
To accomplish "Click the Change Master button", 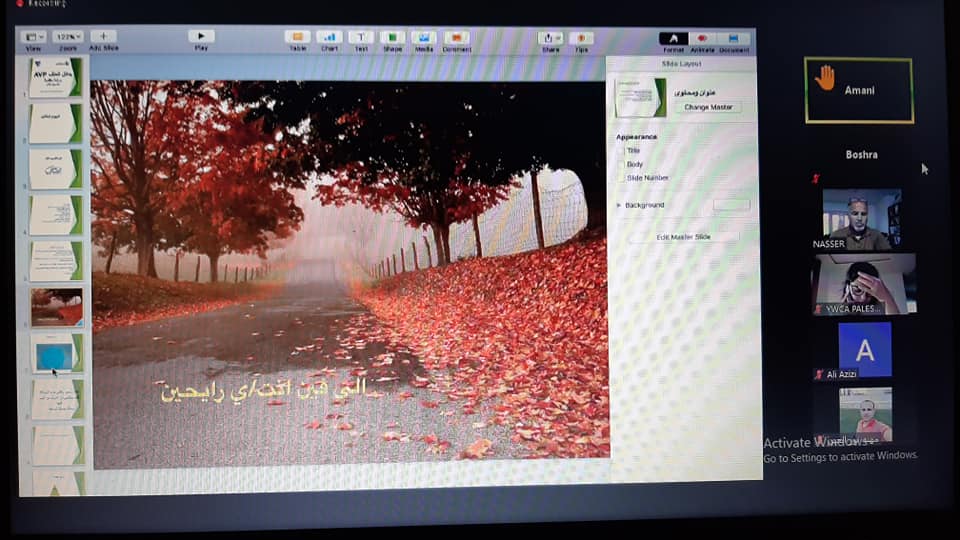I will click(708, 107).
